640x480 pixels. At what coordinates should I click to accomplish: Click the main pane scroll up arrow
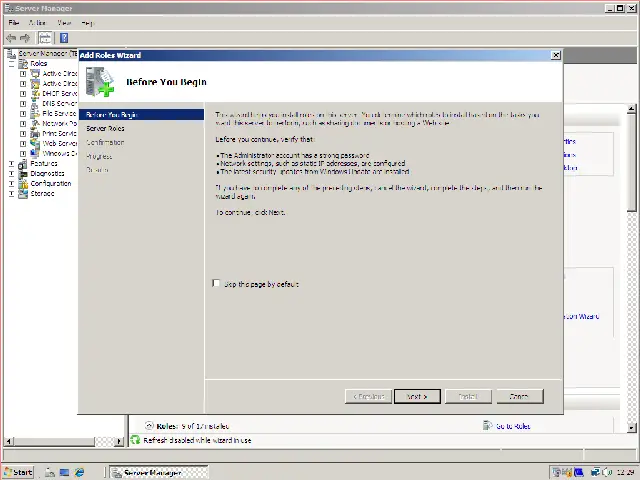pos(631,109)
